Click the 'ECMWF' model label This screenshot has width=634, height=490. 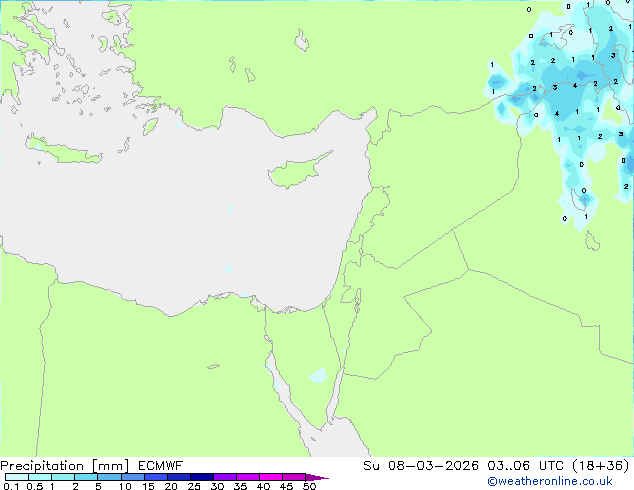tap(161, 466)
